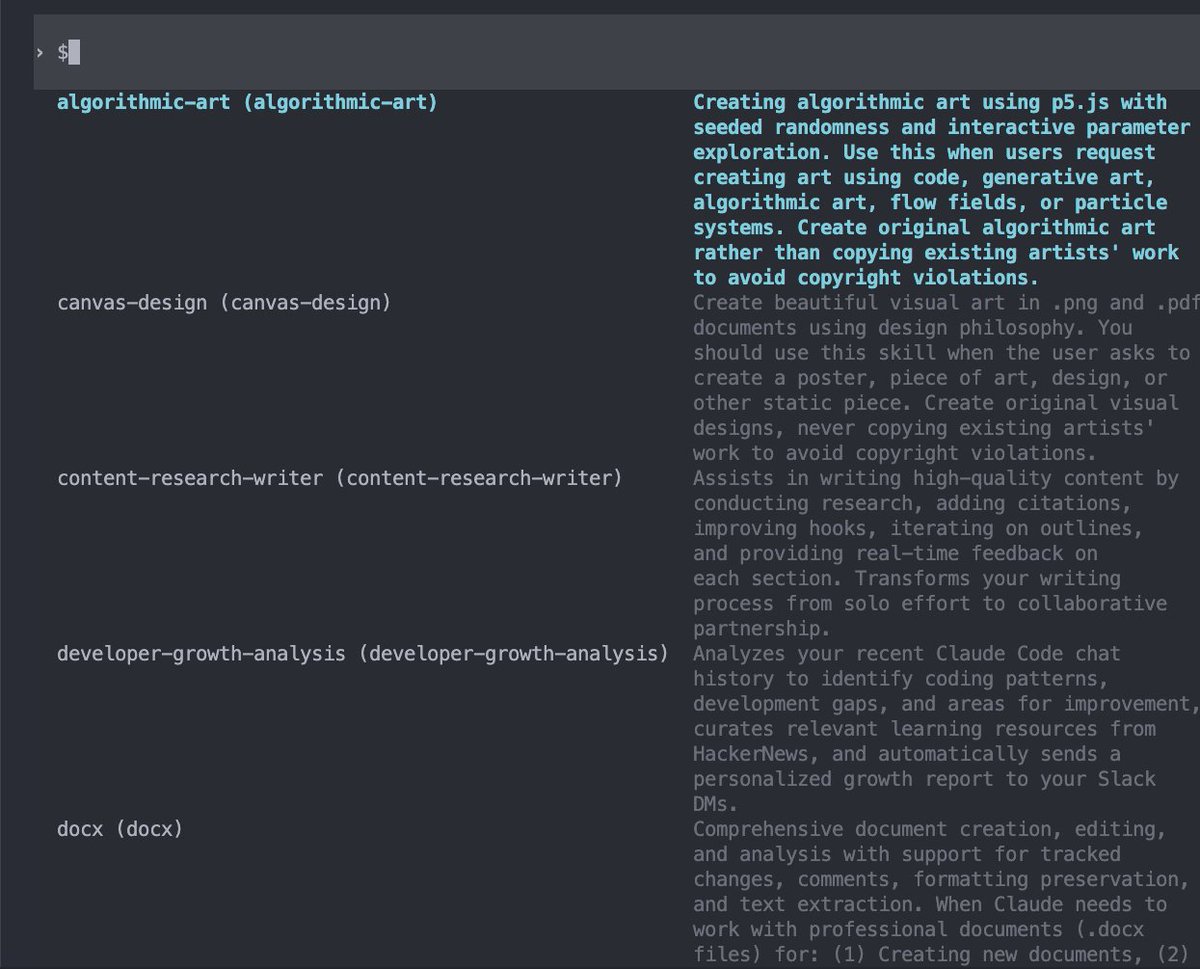Select the content-research-writer (content-research-writer) entry
The width and height of the screenshot is (1200, 969).
coord(340,478)
